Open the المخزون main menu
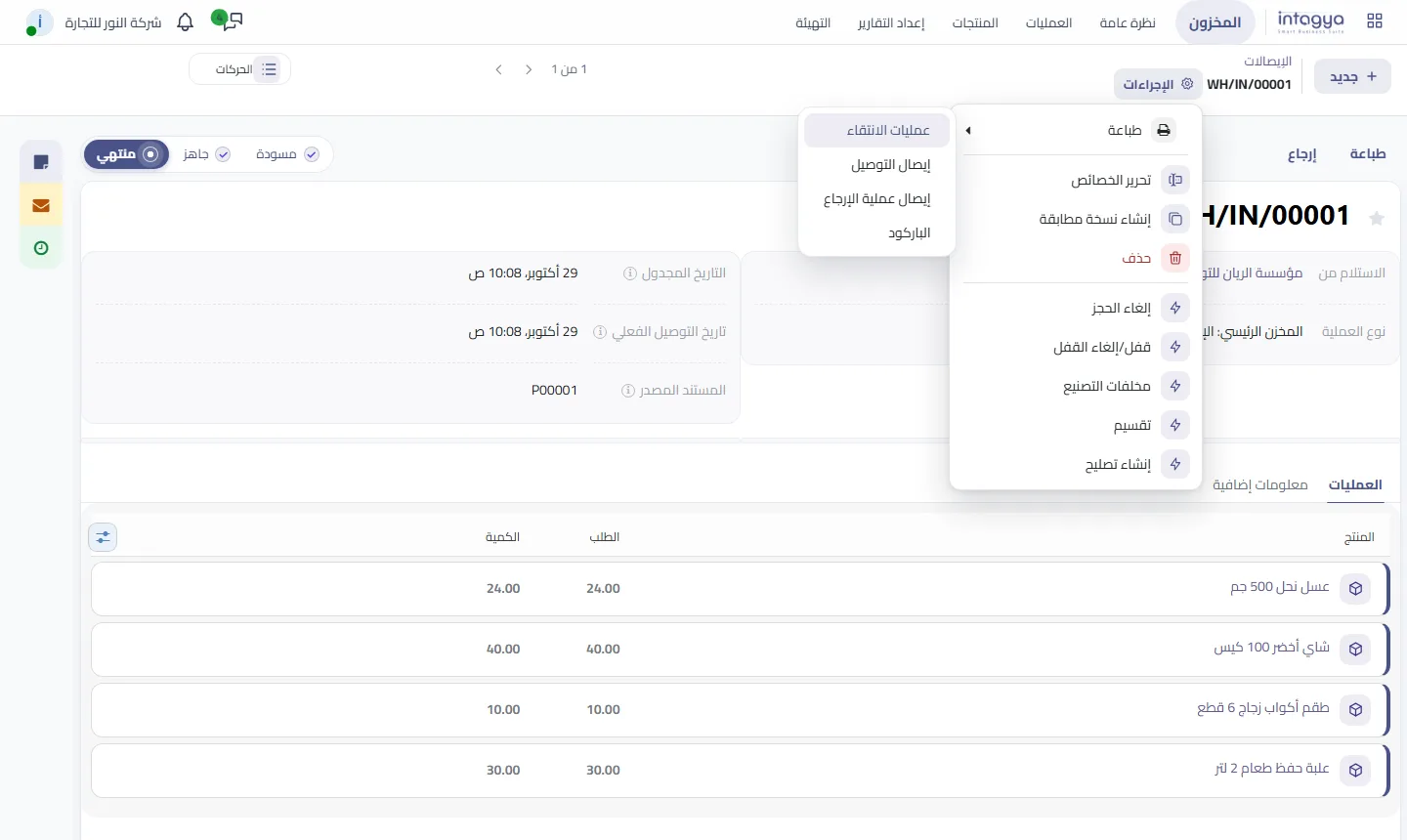 click(1215, 22)
